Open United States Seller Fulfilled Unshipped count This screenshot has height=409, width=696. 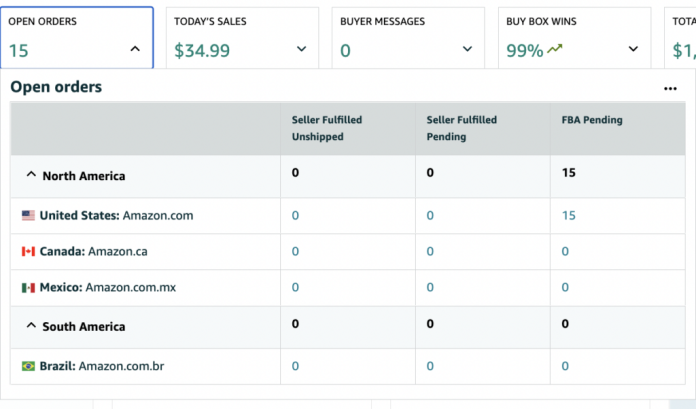coord(295,215)
